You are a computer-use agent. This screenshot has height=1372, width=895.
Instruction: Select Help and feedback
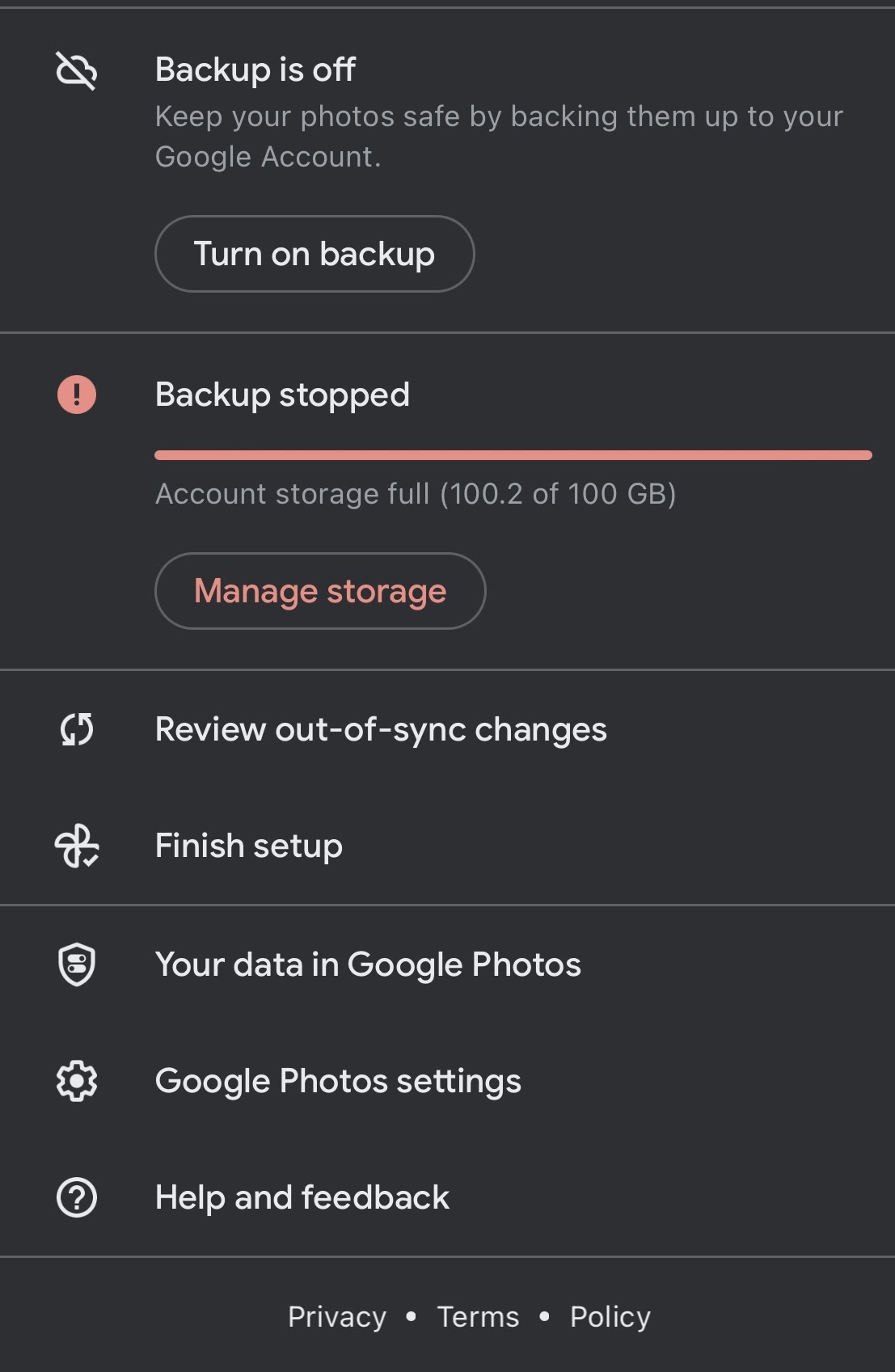(302, 1197)
